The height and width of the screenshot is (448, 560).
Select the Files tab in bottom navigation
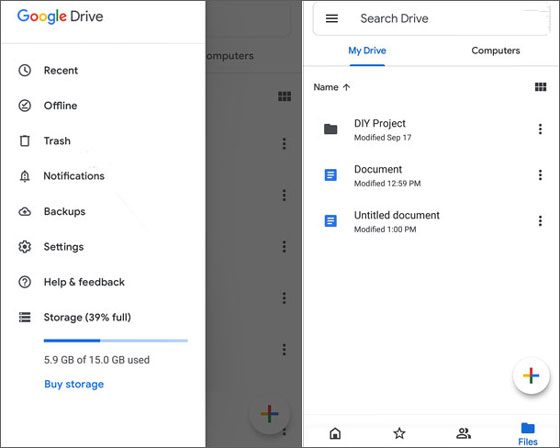pyautogui.click(x=528, y=434)
